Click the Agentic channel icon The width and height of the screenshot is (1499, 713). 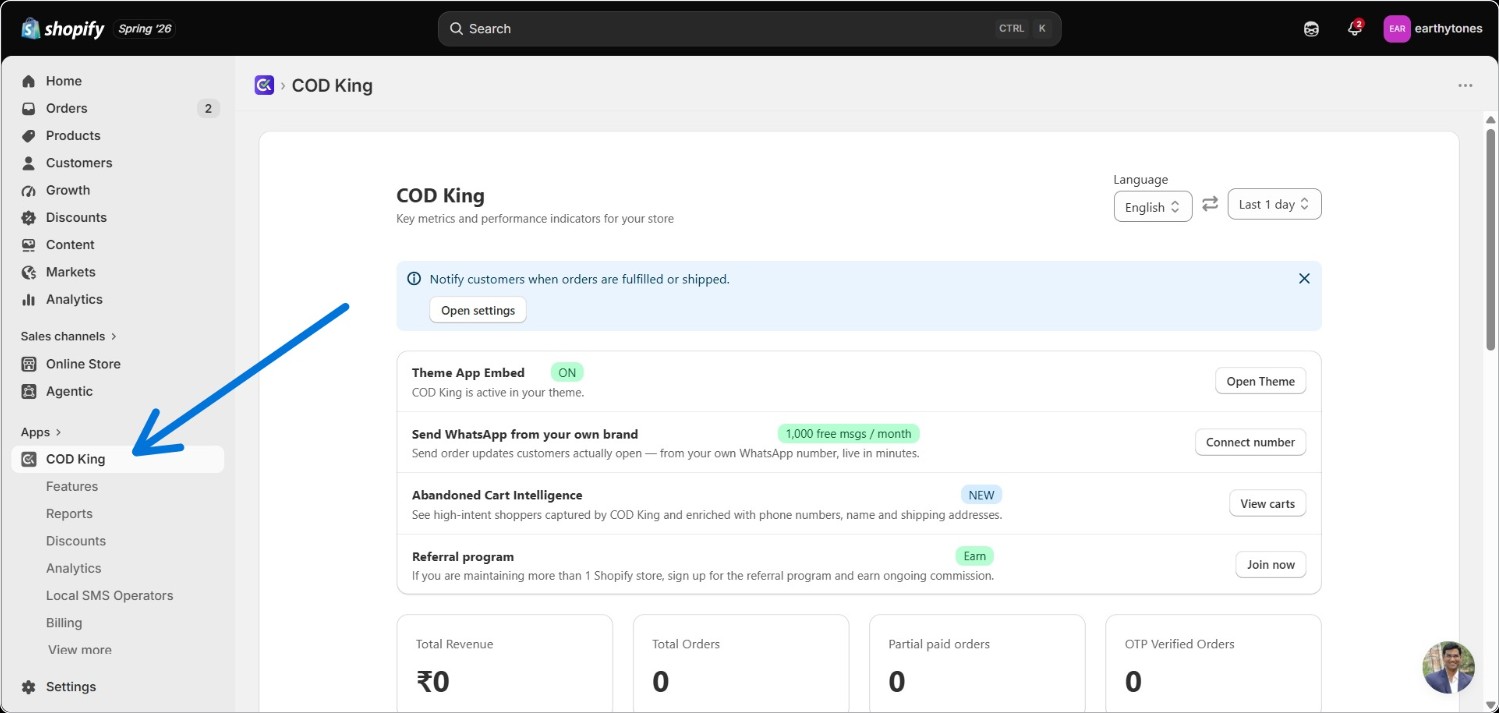coord(28,391)
